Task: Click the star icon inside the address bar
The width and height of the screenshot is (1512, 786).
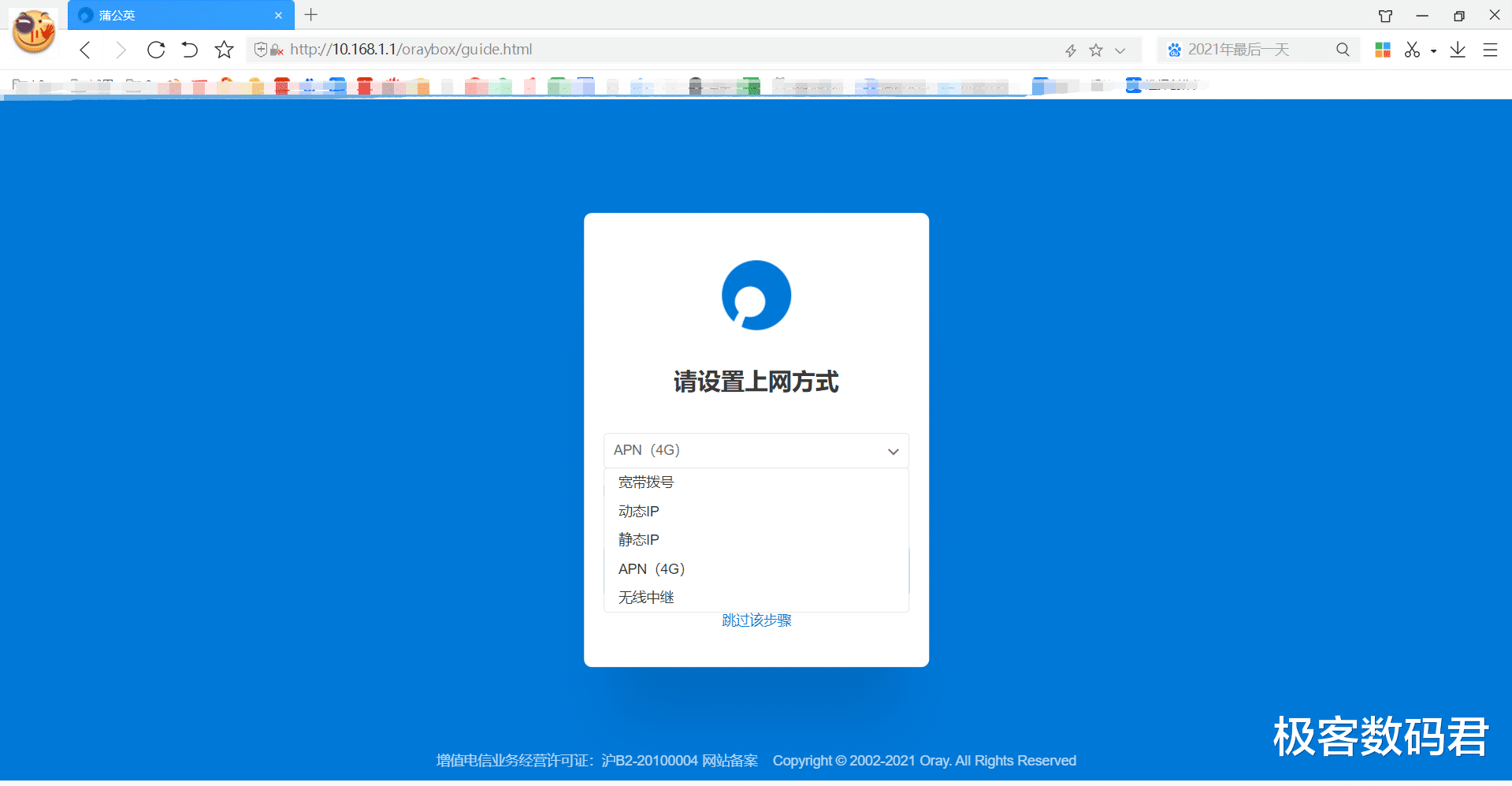Action: click(1096, 50)
